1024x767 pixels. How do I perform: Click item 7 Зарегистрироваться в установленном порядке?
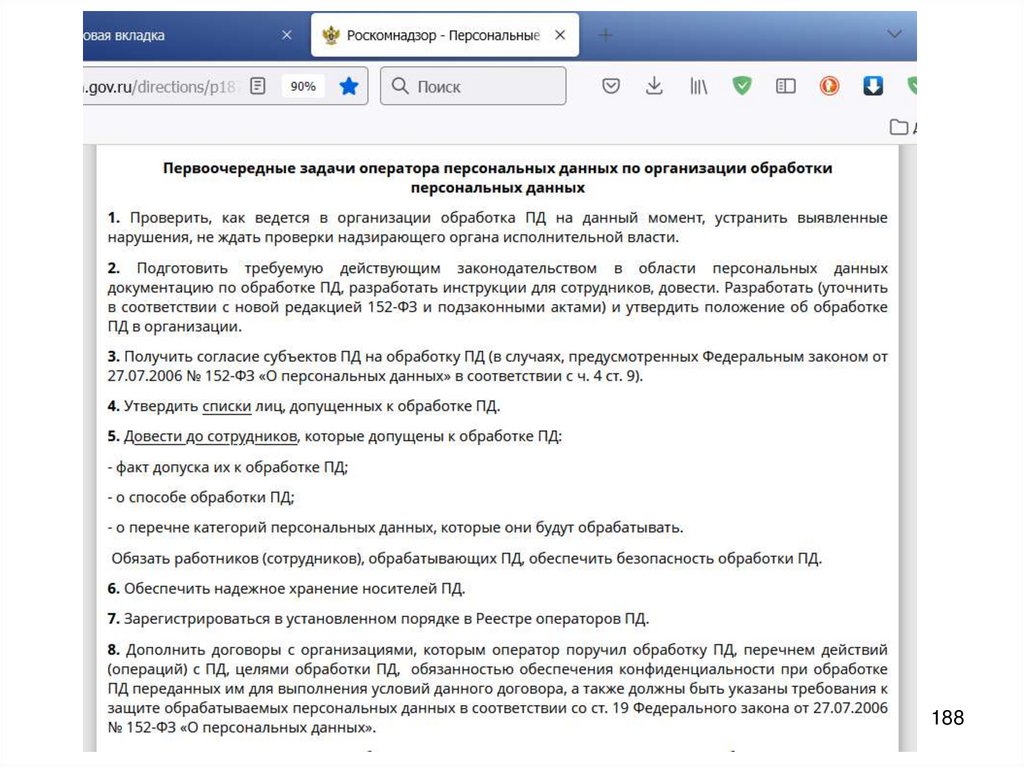378,619
